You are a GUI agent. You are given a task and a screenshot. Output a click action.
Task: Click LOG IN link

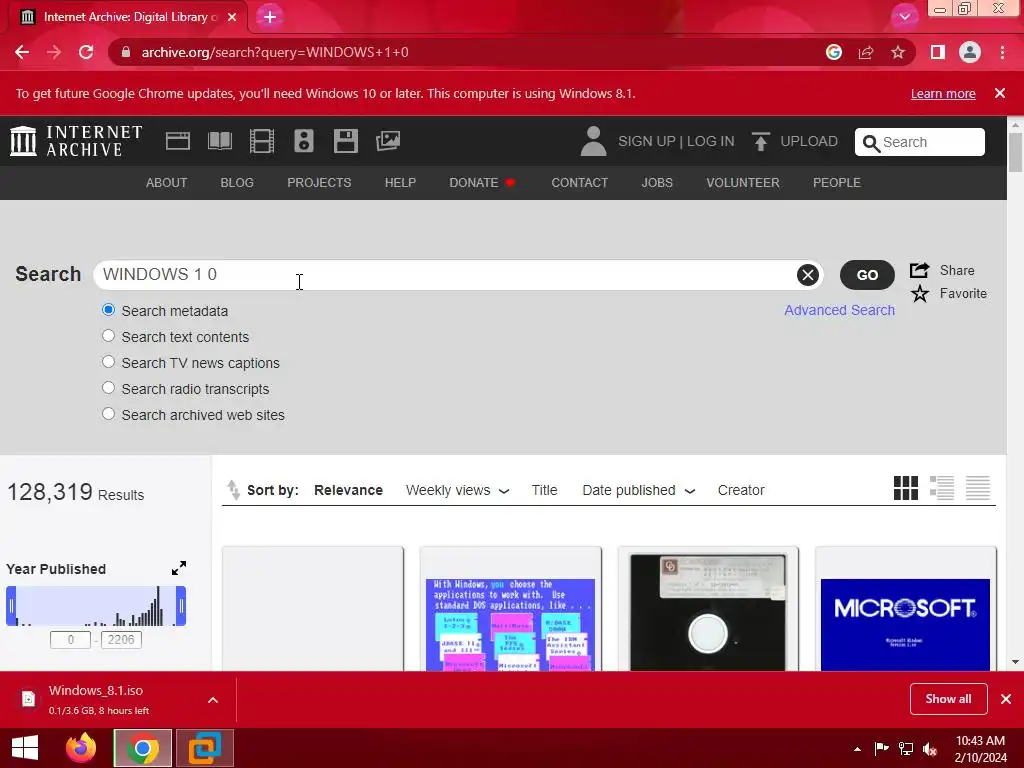point(711,141)
